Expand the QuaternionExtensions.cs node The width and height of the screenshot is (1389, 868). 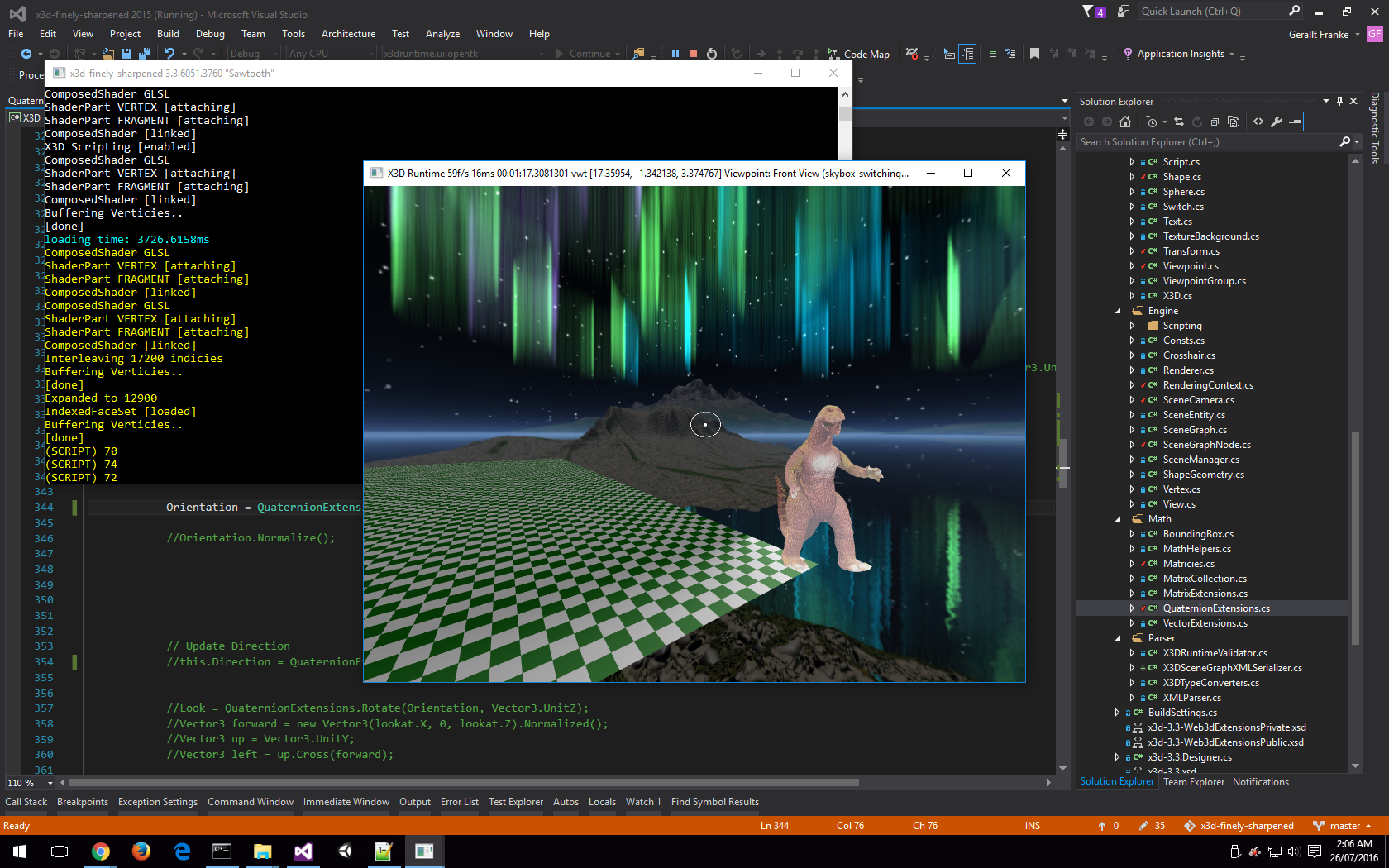(1133, 608)
